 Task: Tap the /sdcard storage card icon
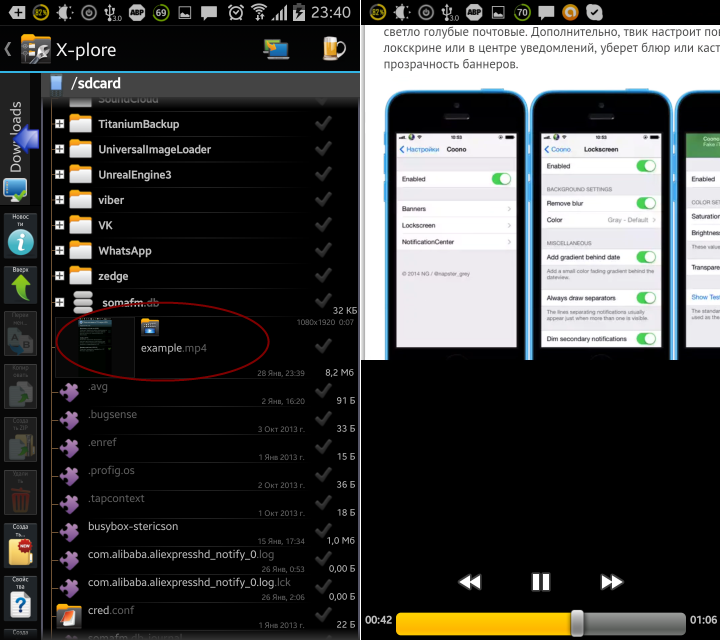[56, 83]
